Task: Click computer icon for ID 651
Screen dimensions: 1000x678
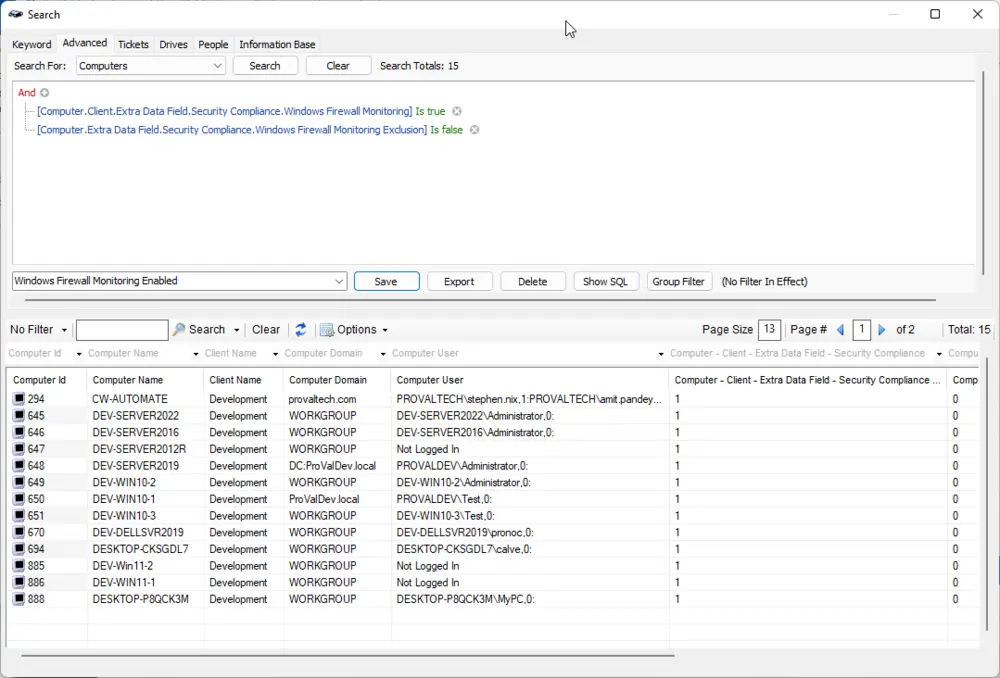Action: [x=19, y=515]
